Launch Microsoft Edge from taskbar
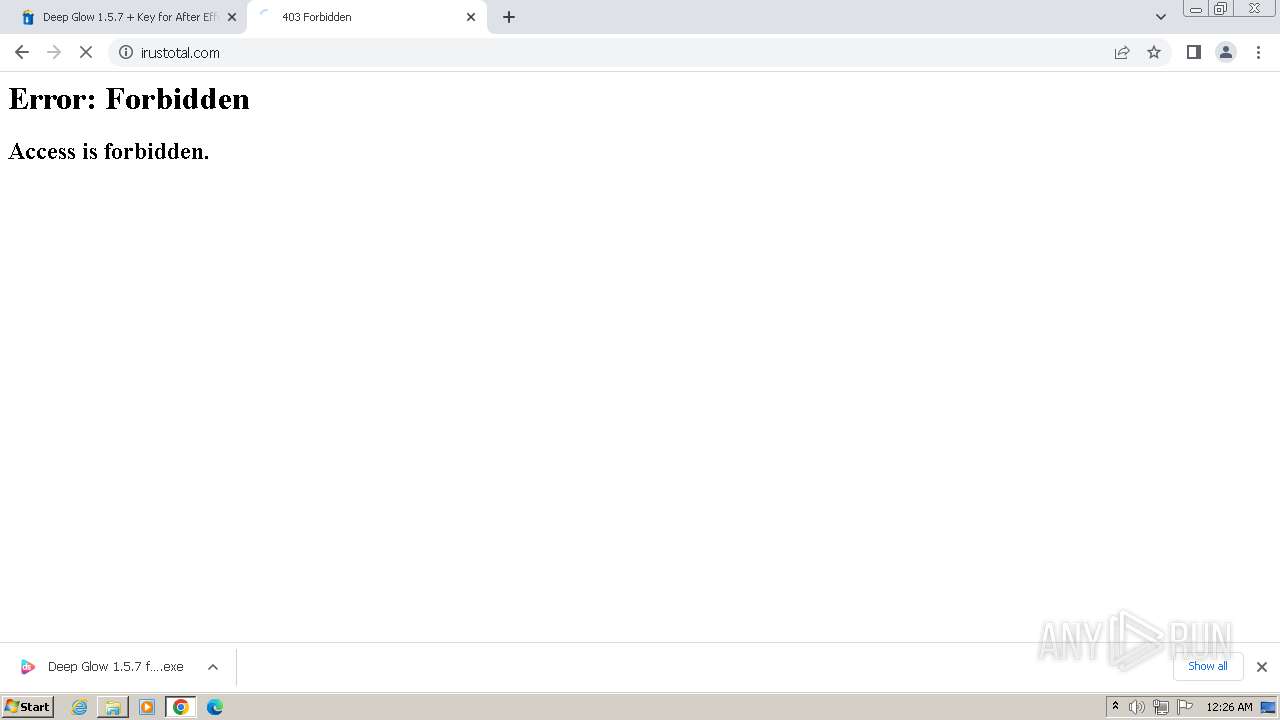 [x=215, y=707]
